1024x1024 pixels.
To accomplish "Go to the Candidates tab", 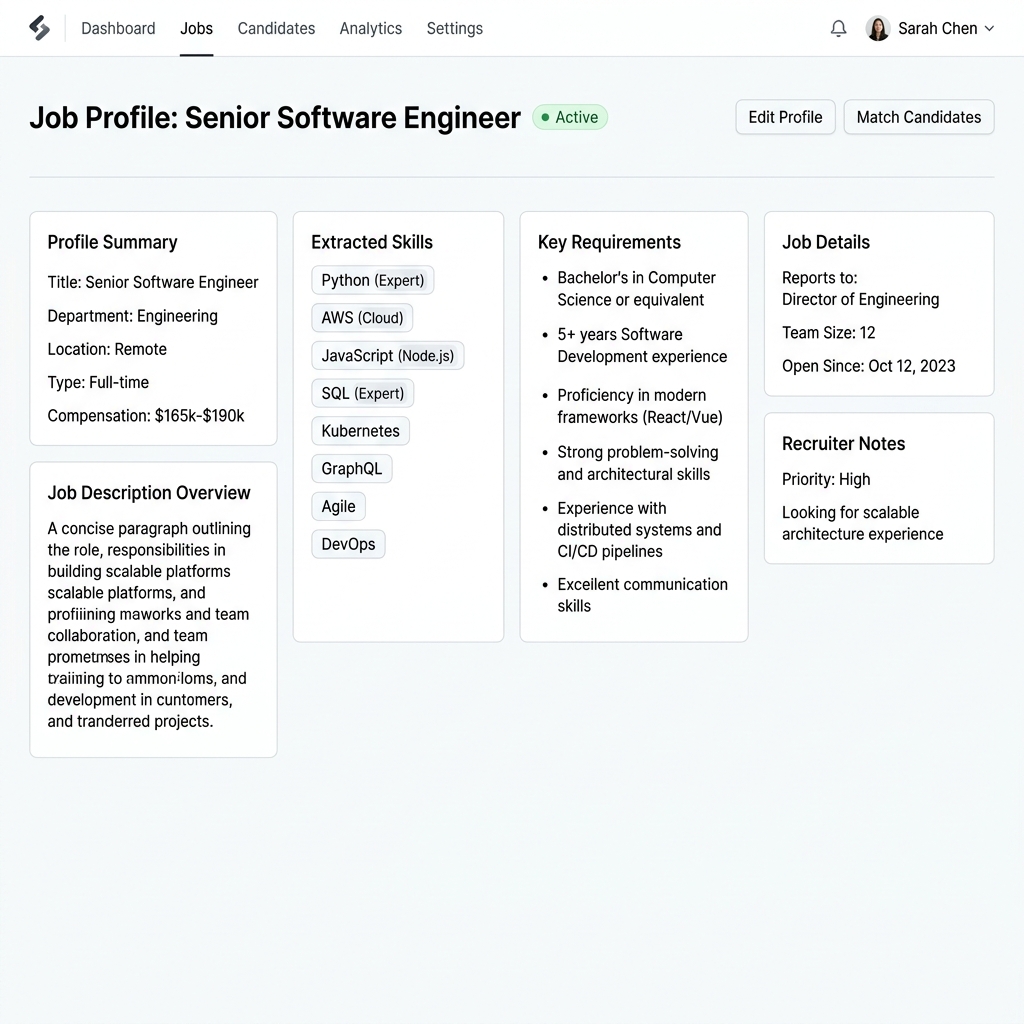I will (x=276, y=28).
